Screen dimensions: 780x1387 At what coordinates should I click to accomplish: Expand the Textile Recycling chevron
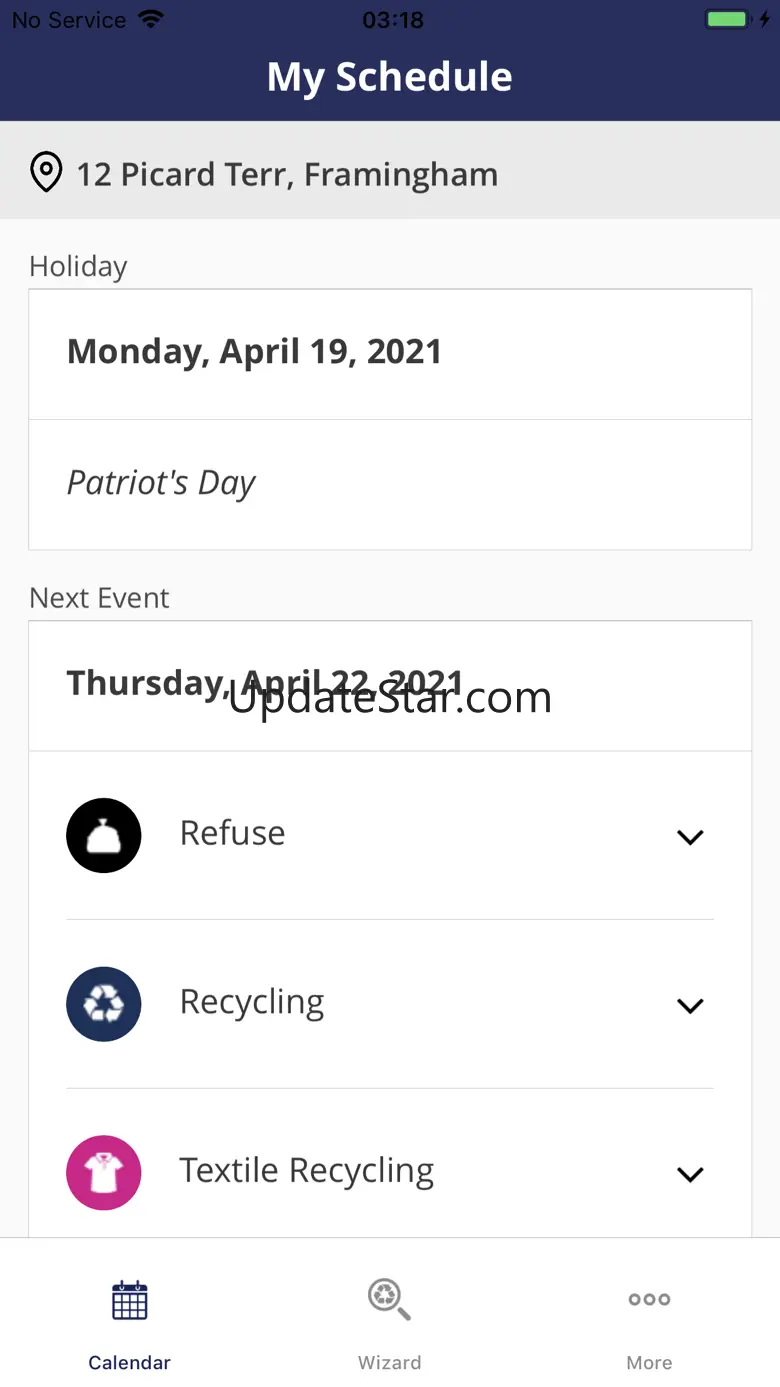pos(690,1173)
